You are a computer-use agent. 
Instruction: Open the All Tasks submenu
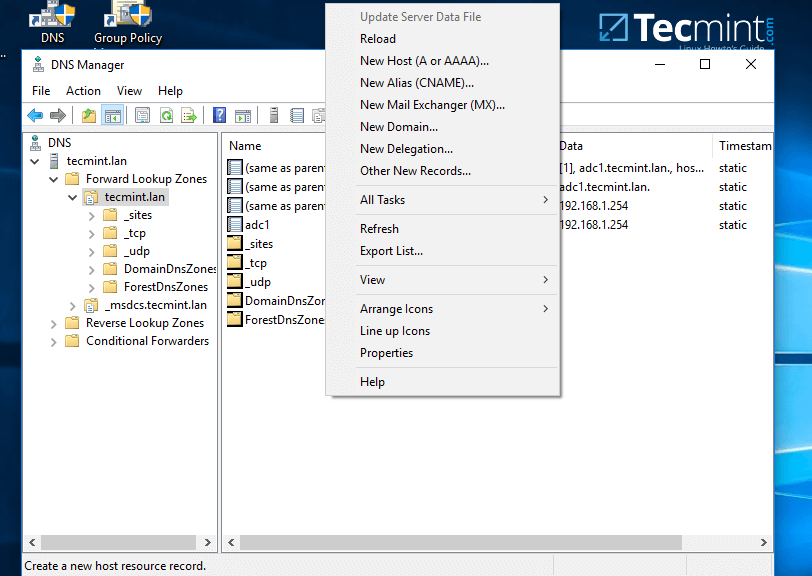point(384,199)
